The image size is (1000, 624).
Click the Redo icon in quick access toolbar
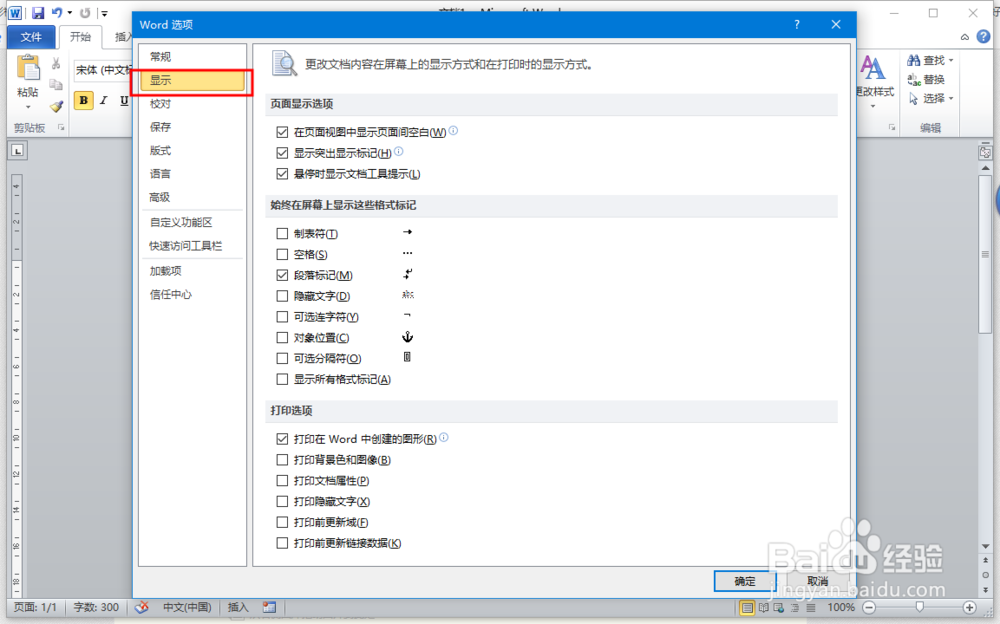85,13
